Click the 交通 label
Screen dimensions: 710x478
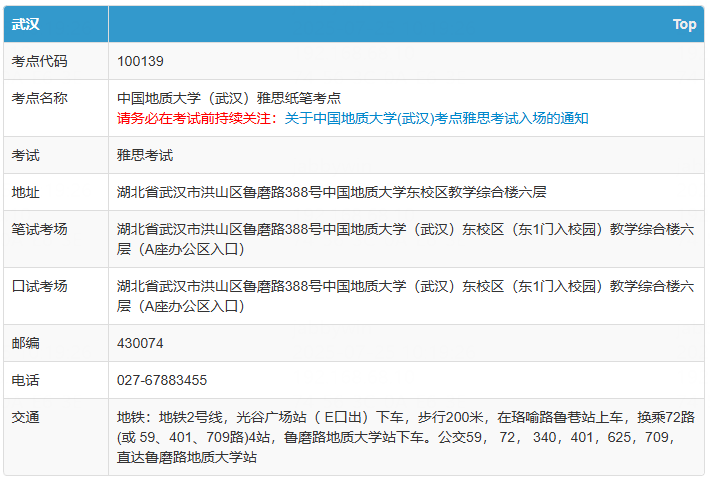coord(26,417)
